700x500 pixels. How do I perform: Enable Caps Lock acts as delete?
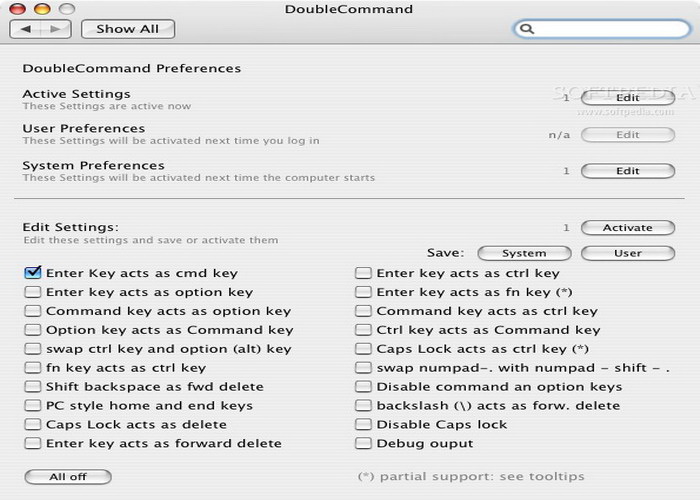click(x=33, y=424)
